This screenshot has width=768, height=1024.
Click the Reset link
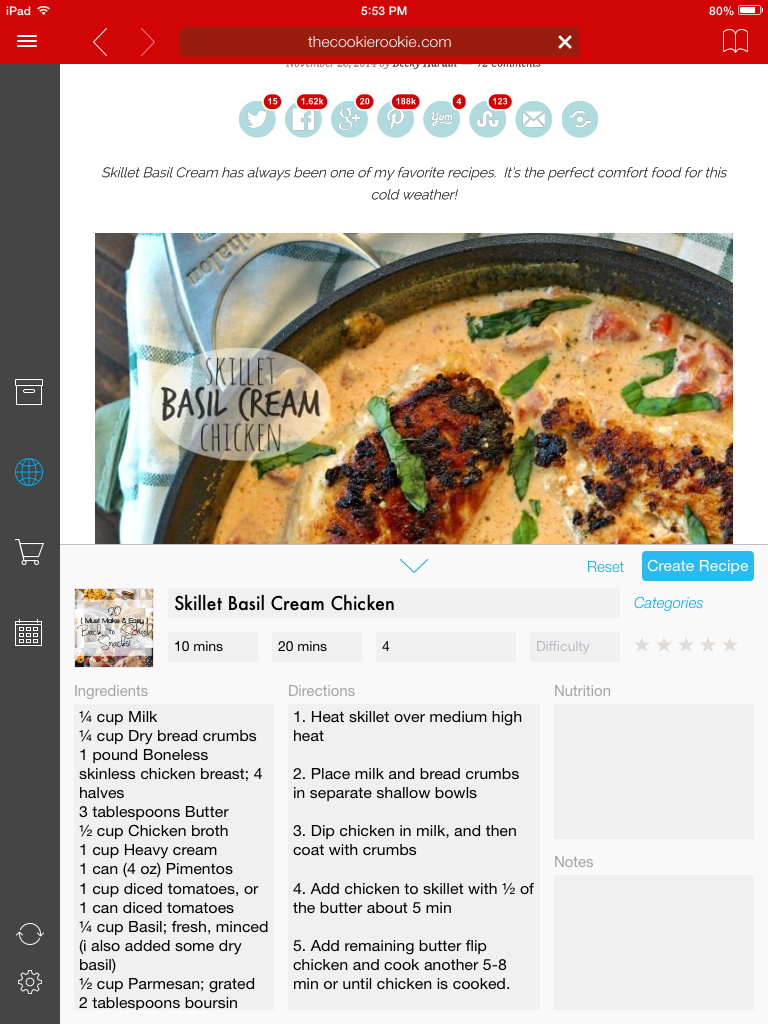tap(605, 567)
